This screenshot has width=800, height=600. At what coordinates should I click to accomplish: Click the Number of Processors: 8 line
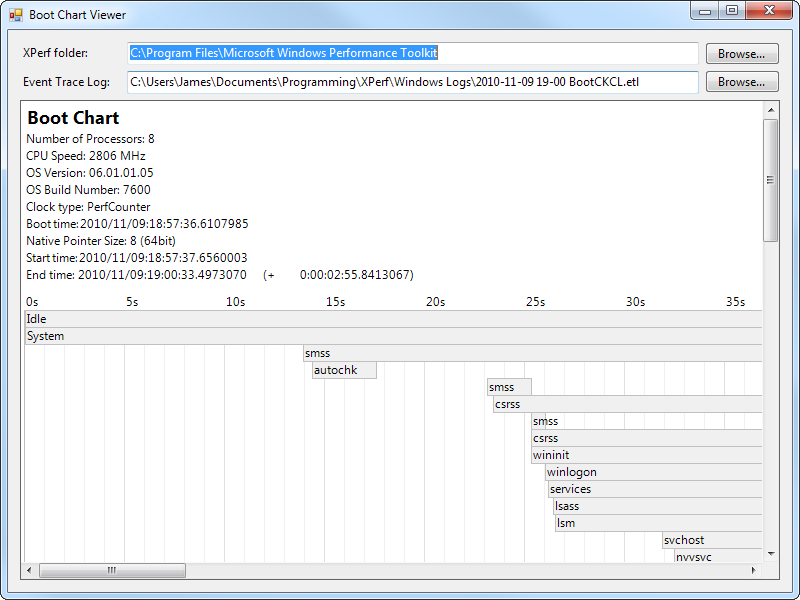tap(90, 139)
